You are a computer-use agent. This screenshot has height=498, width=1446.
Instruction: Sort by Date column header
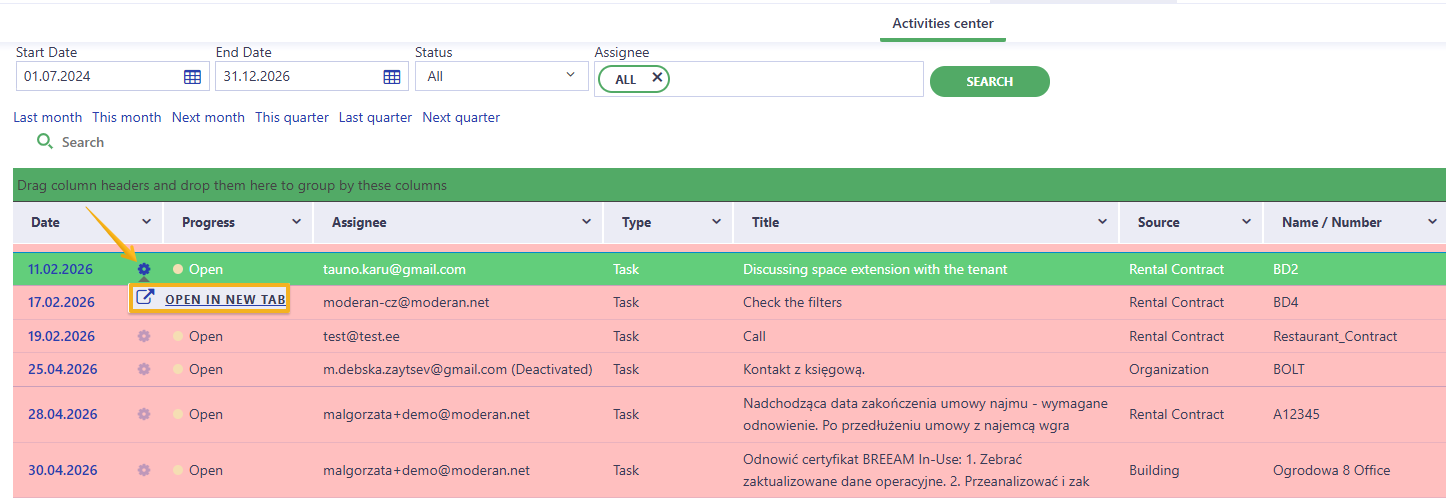pos(45,222)
